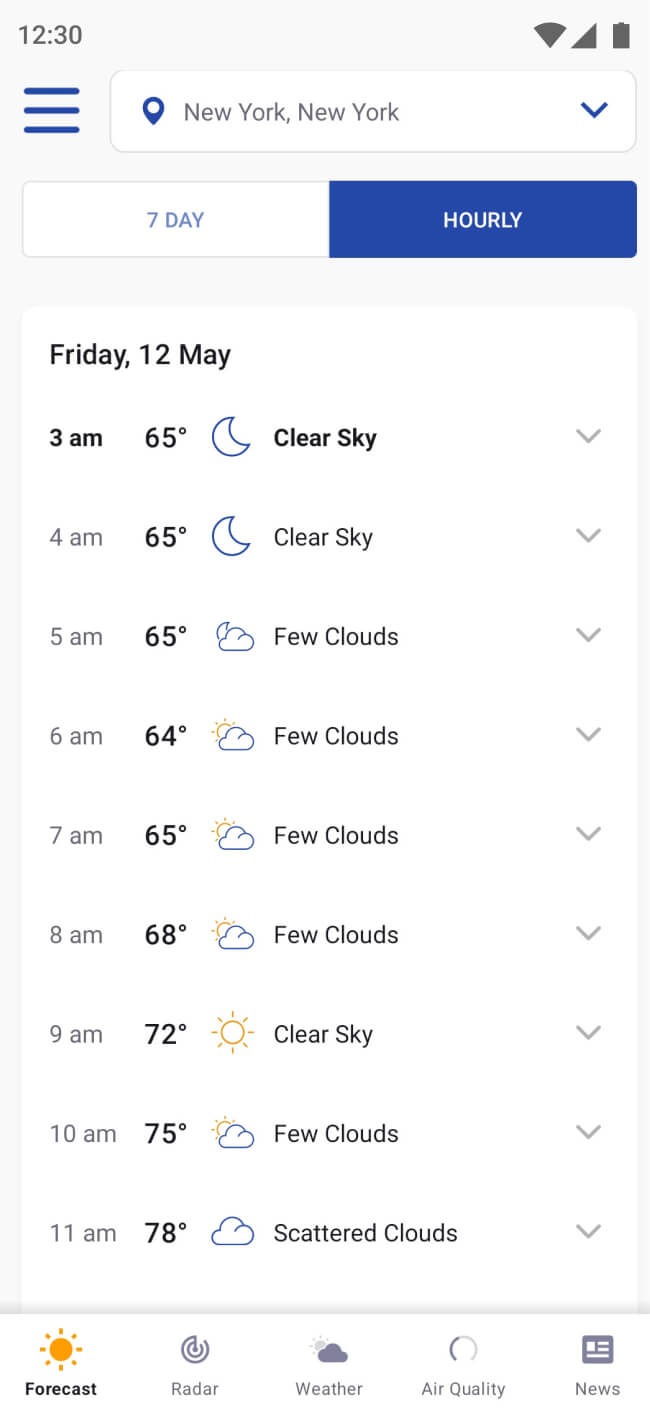This screenshot has height=1410, width=650.
Task: Tap the moon icon at 3 am
Action: click(231, 437)
